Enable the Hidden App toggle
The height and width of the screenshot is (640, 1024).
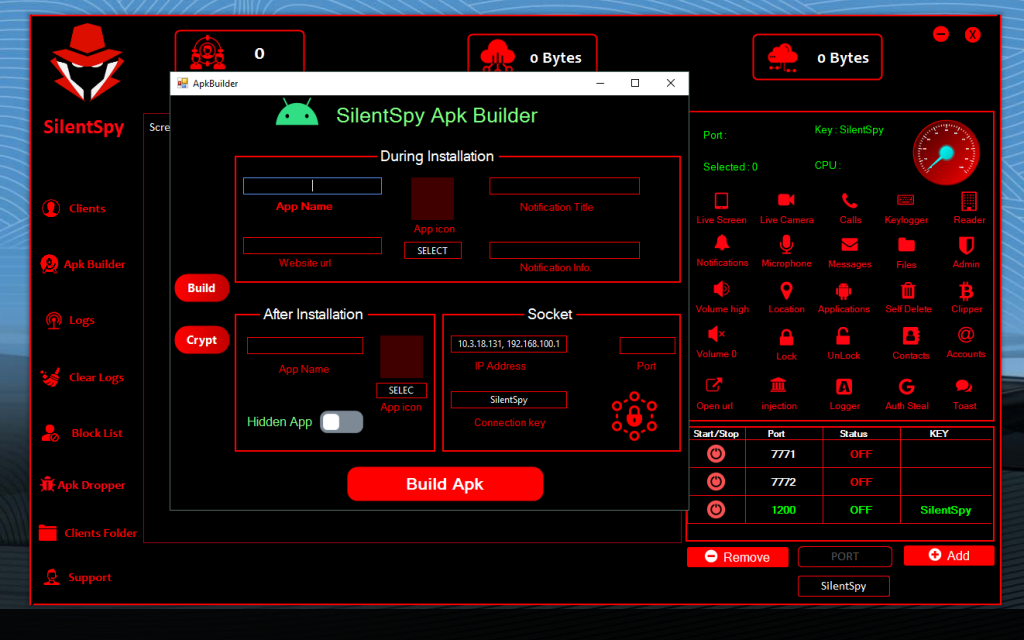tap(340, 422)
